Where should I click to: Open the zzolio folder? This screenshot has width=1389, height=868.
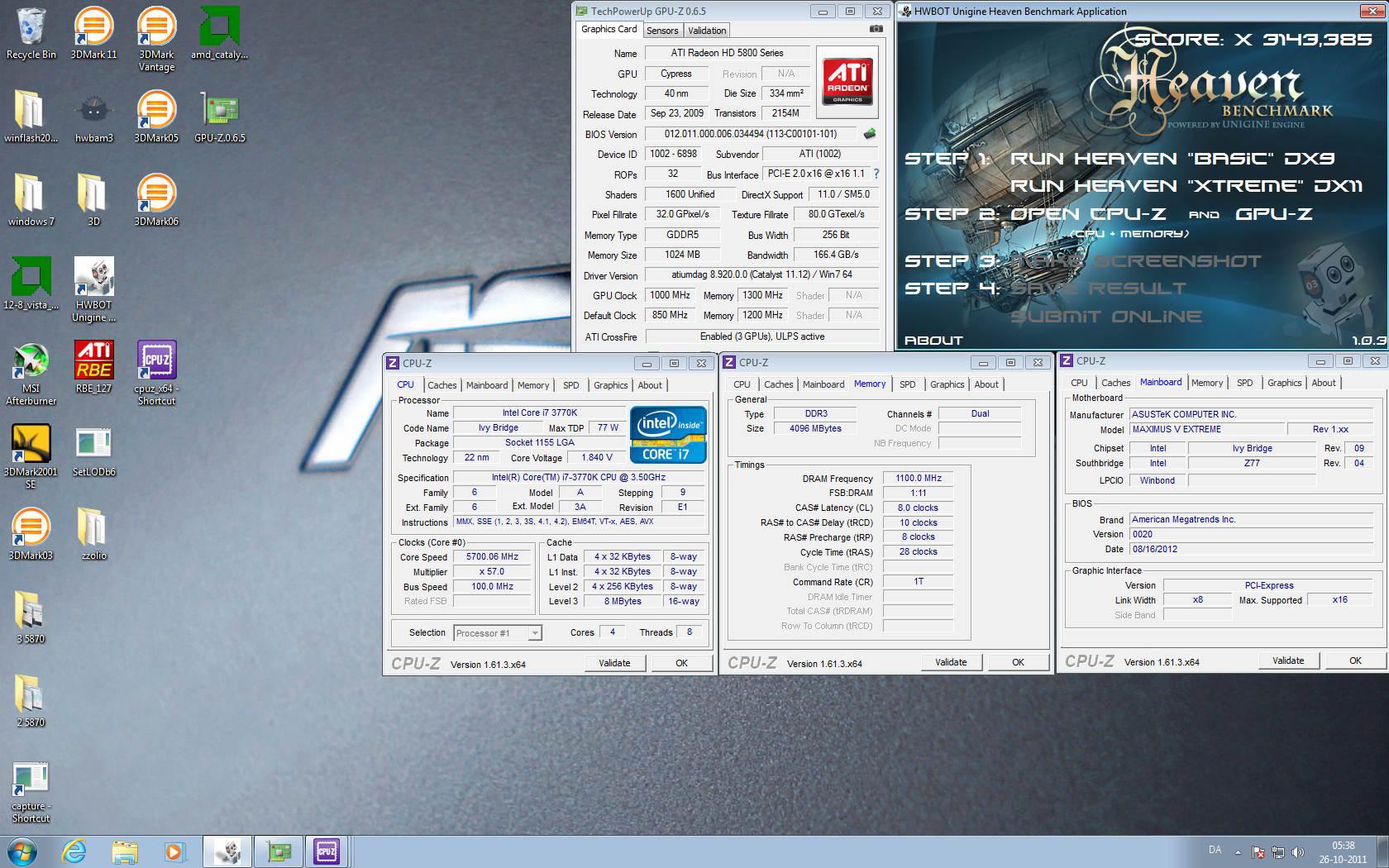coord(93,534)
